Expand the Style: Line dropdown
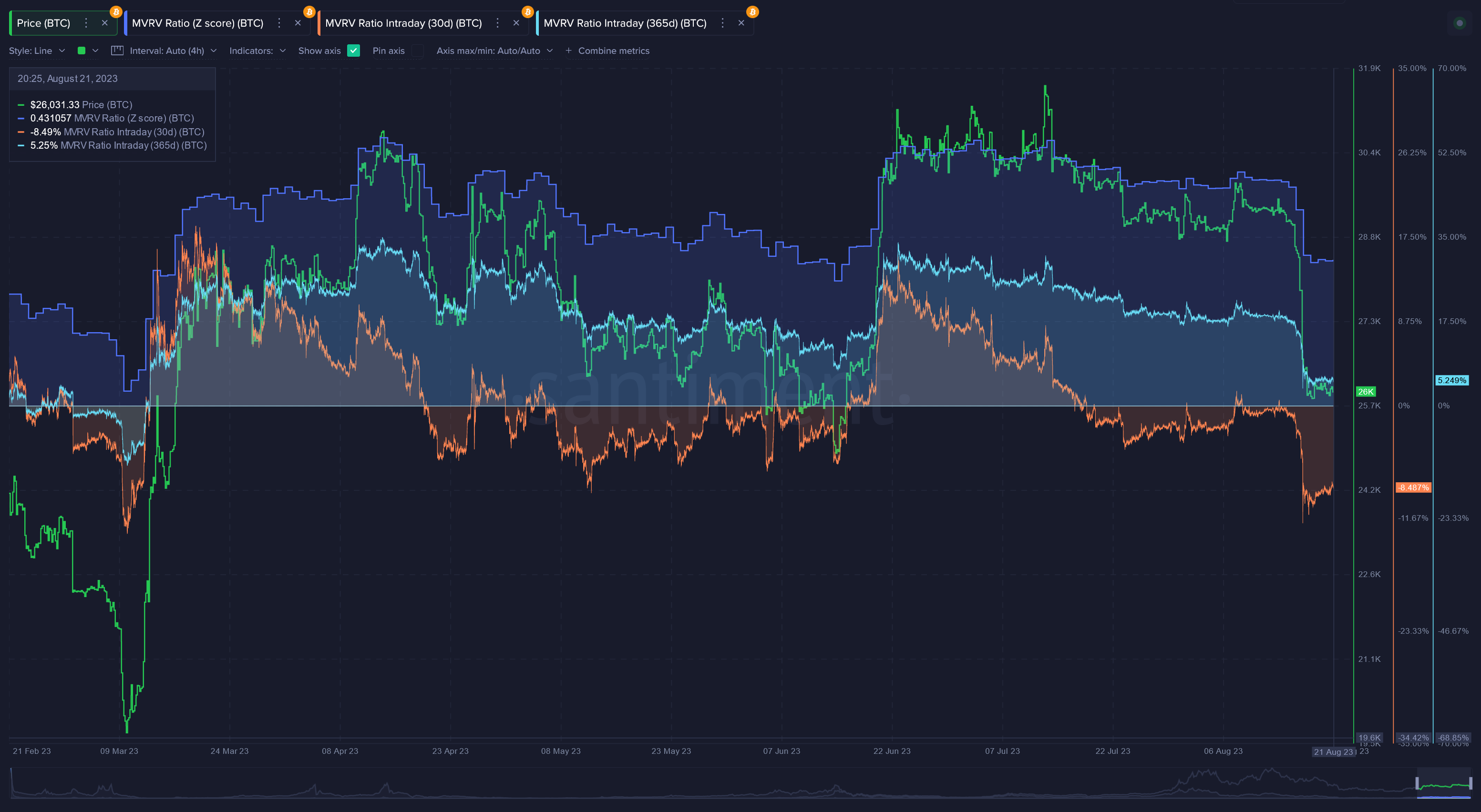 tap(37, 51)
